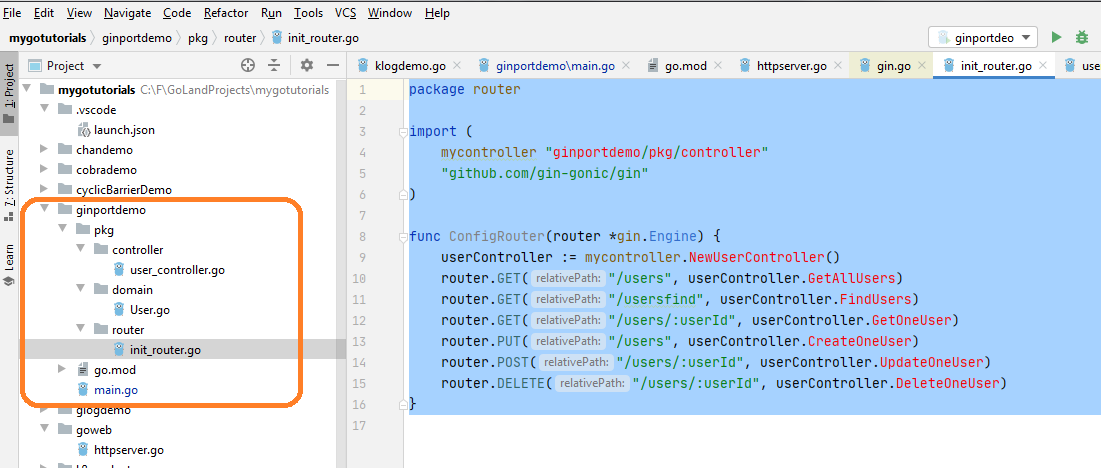
Task: Hide the Project tool window
Action: tap(333, 66)
